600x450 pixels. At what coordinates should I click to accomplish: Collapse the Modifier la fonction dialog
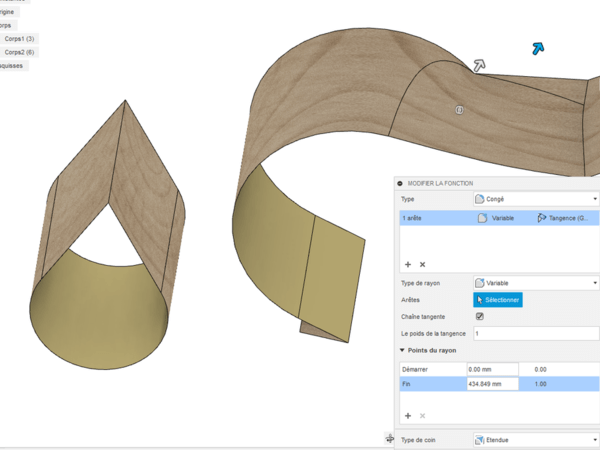click(x=402, y=183)
